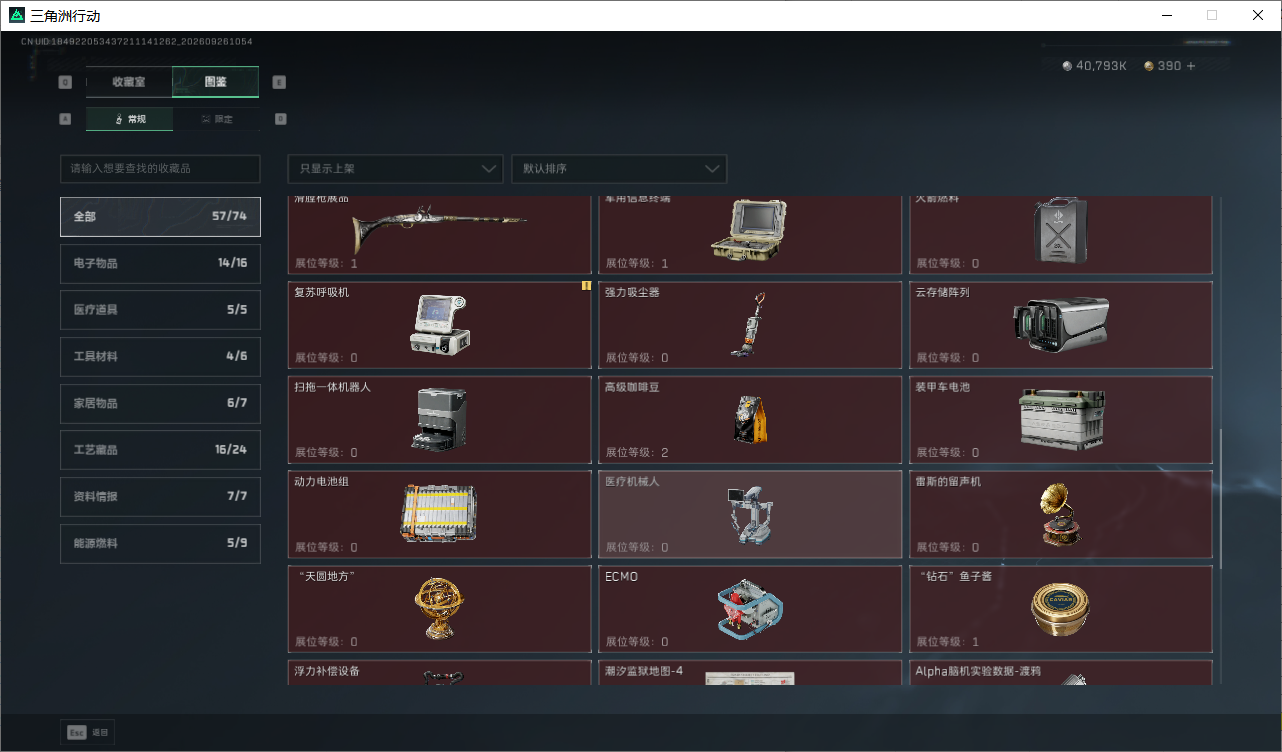Click the 16/24 count on 工艺藏品

pyautogui.click(x=231, y=450)
